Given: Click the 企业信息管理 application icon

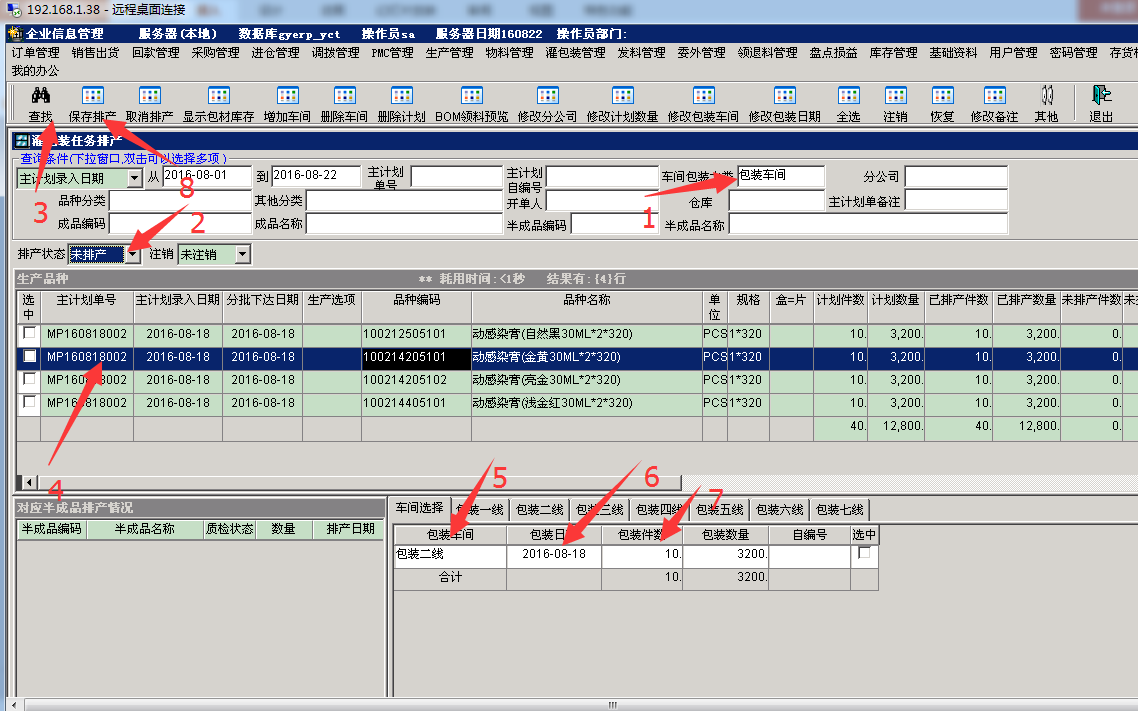Looking at the screenshot, I should pos(15,33).
